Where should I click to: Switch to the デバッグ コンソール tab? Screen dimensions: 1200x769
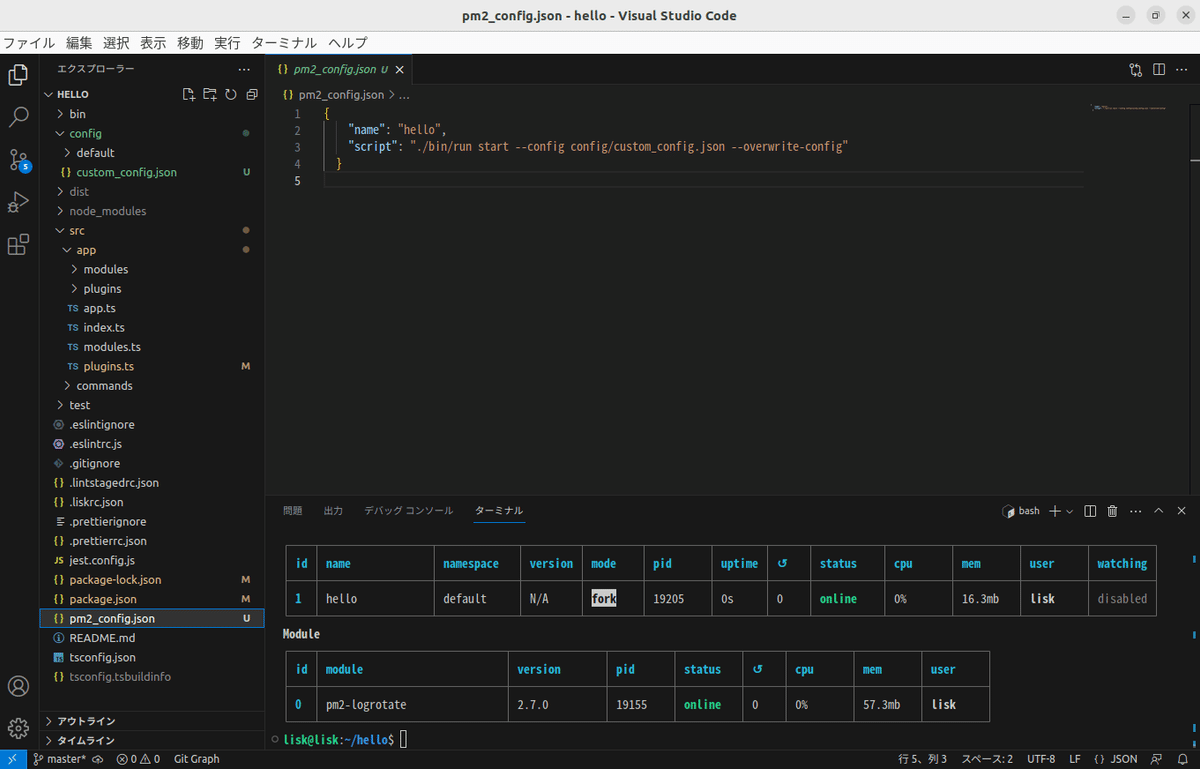pos(408,511)
